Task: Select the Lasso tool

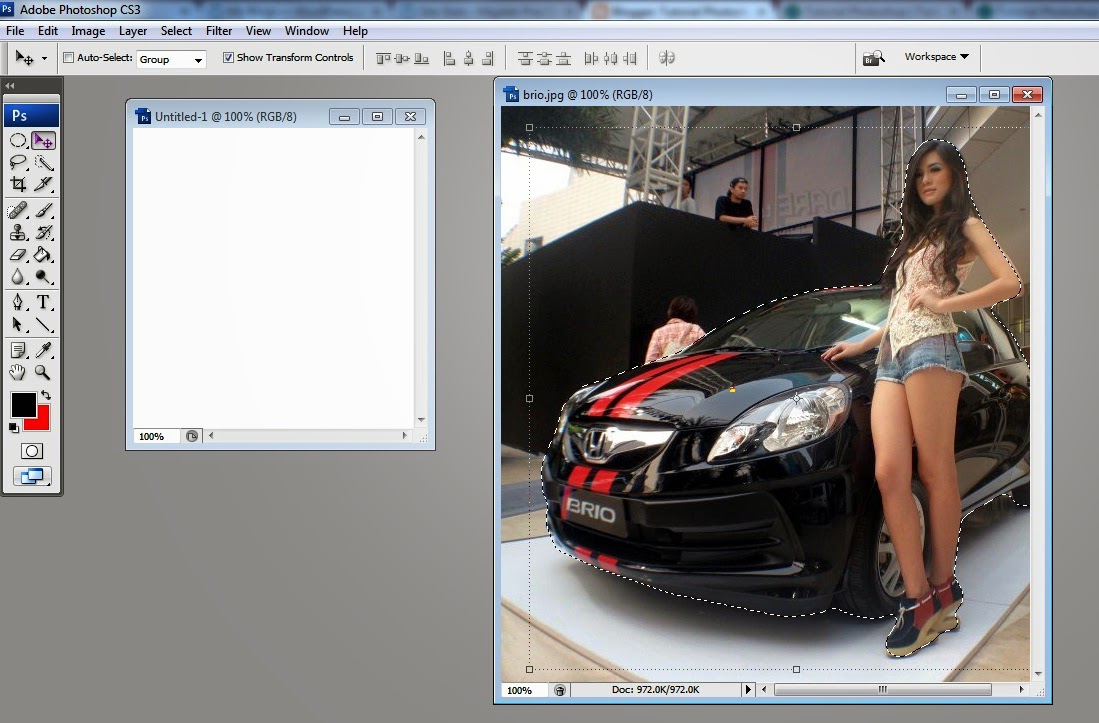Action: pos(18,163)
